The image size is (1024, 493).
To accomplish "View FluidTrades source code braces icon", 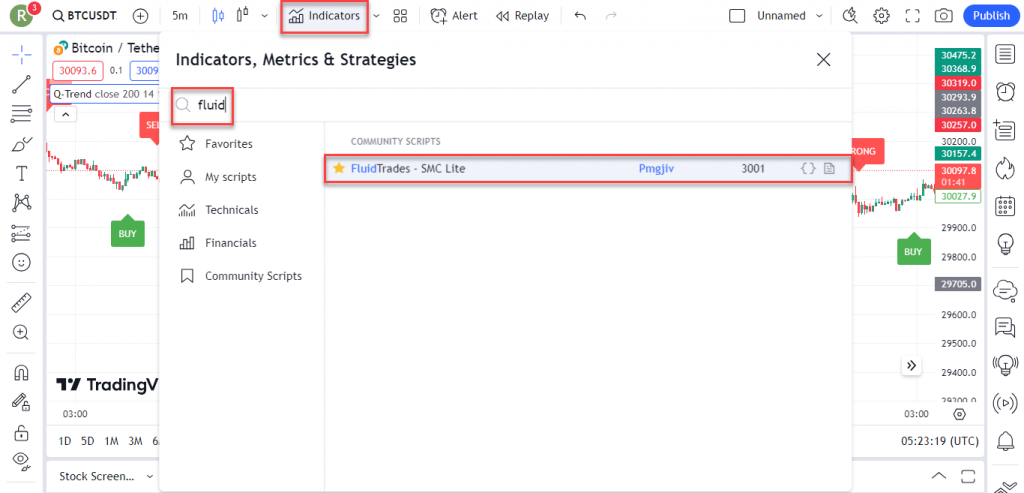I will [808, 168].
